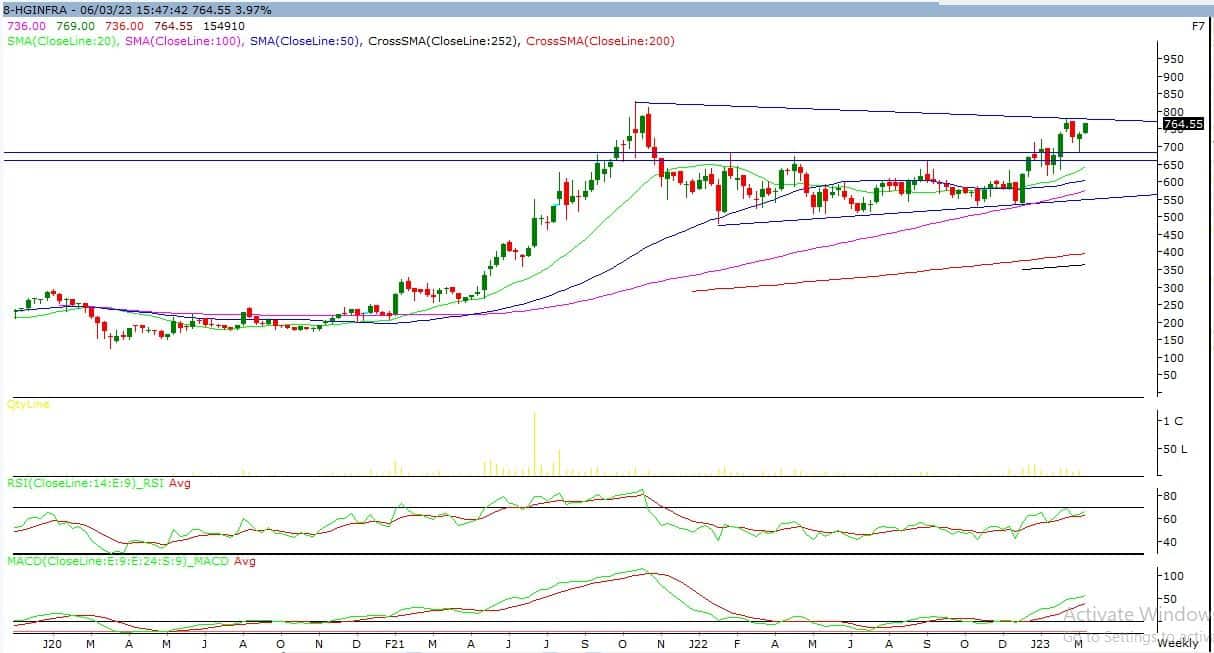Click the J23 time axis marker
The image size is (1214, 653).
click(1042, 644)
